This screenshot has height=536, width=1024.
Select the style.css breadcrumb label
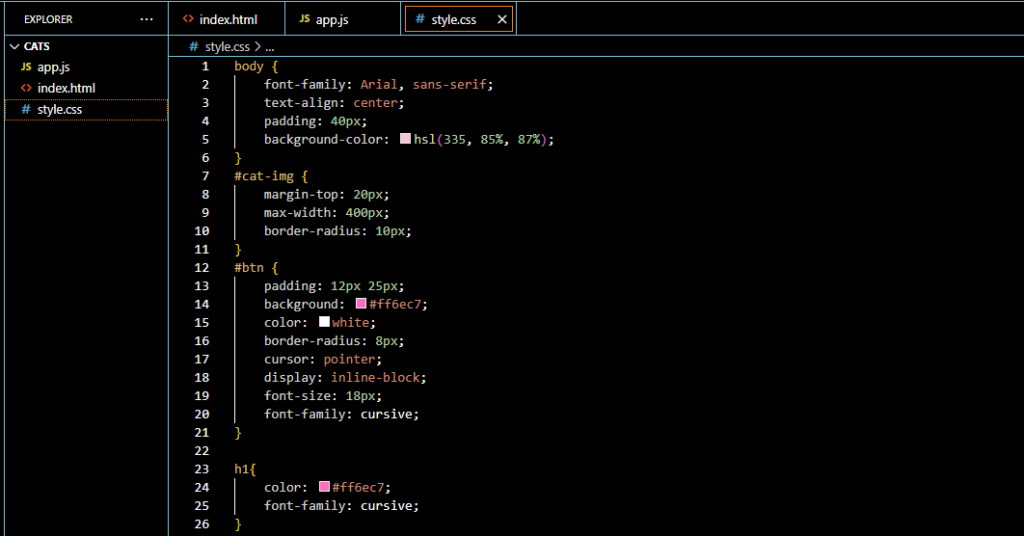(x=229, y=46)
